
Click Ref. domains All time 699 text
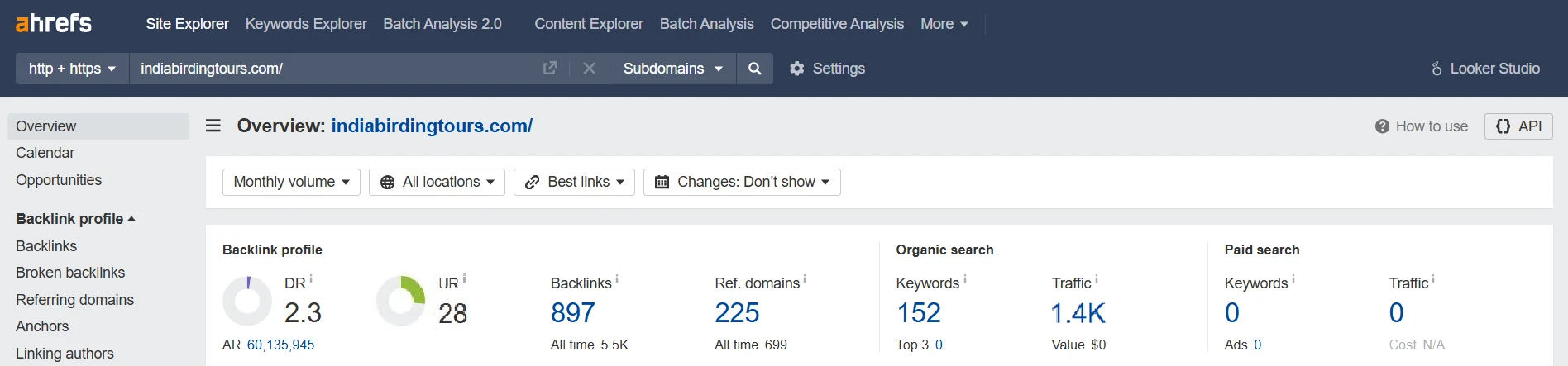click(x=751, y=345)
